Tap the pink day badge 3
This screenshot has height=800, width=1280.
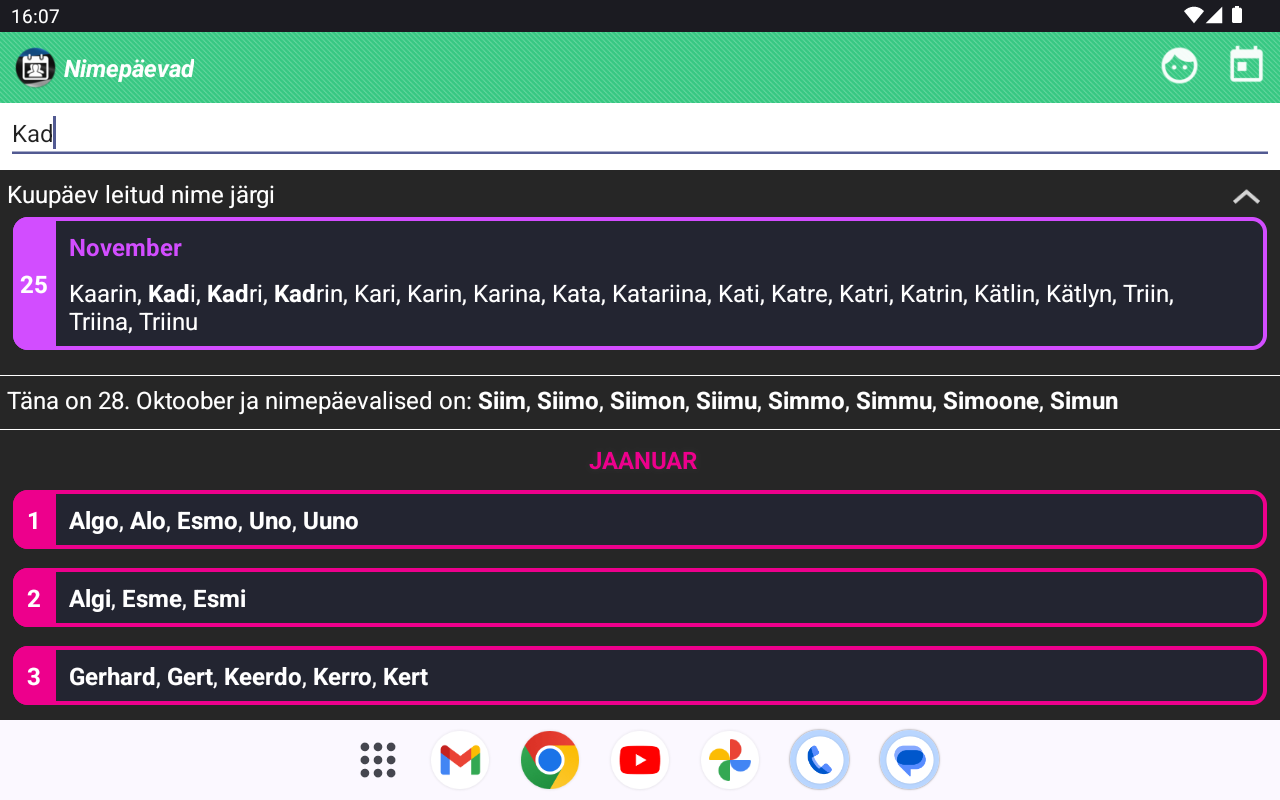click(x=34, y=676)
